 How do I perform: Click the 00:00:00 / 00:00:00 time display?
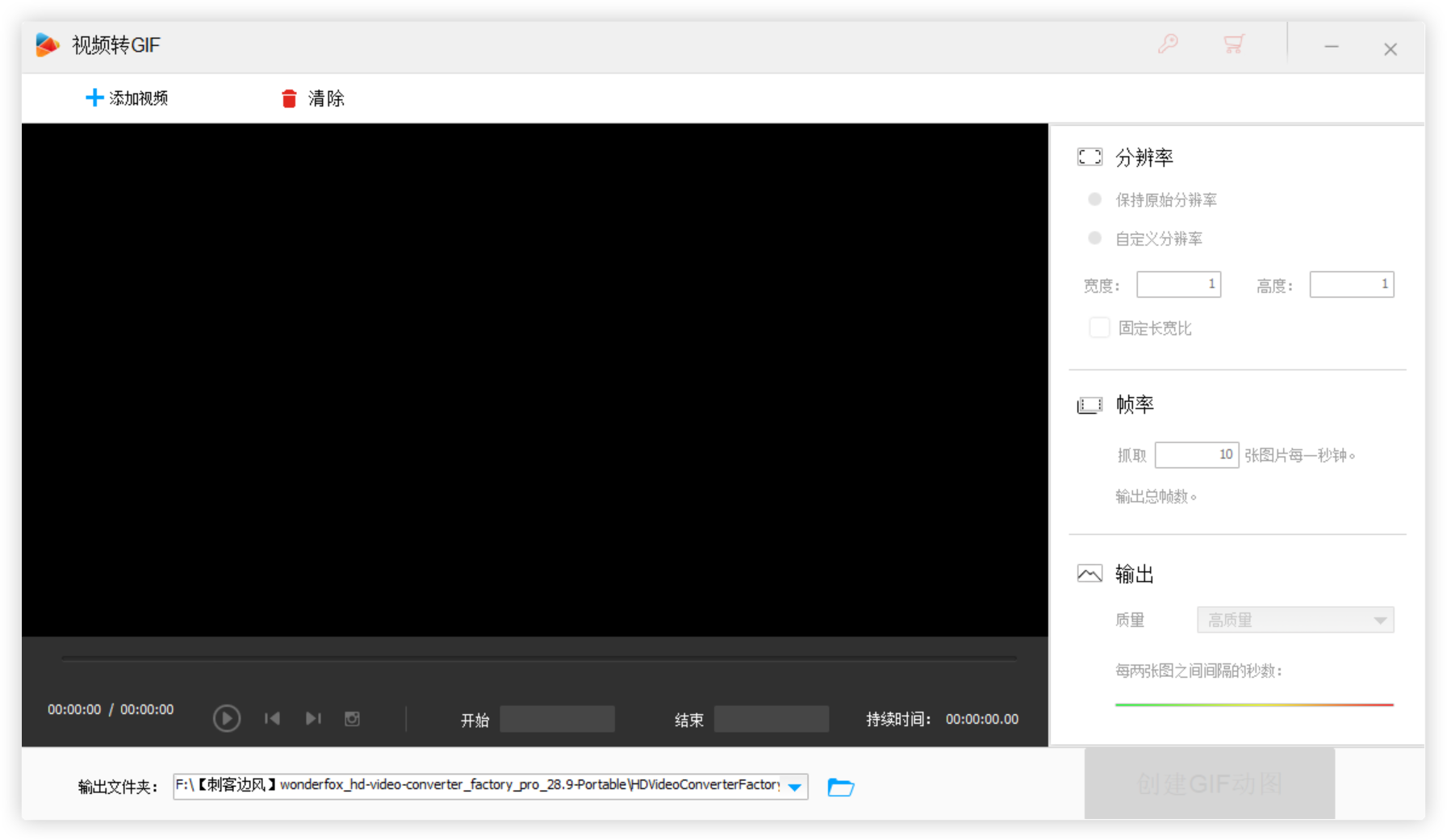click(111, 709)
